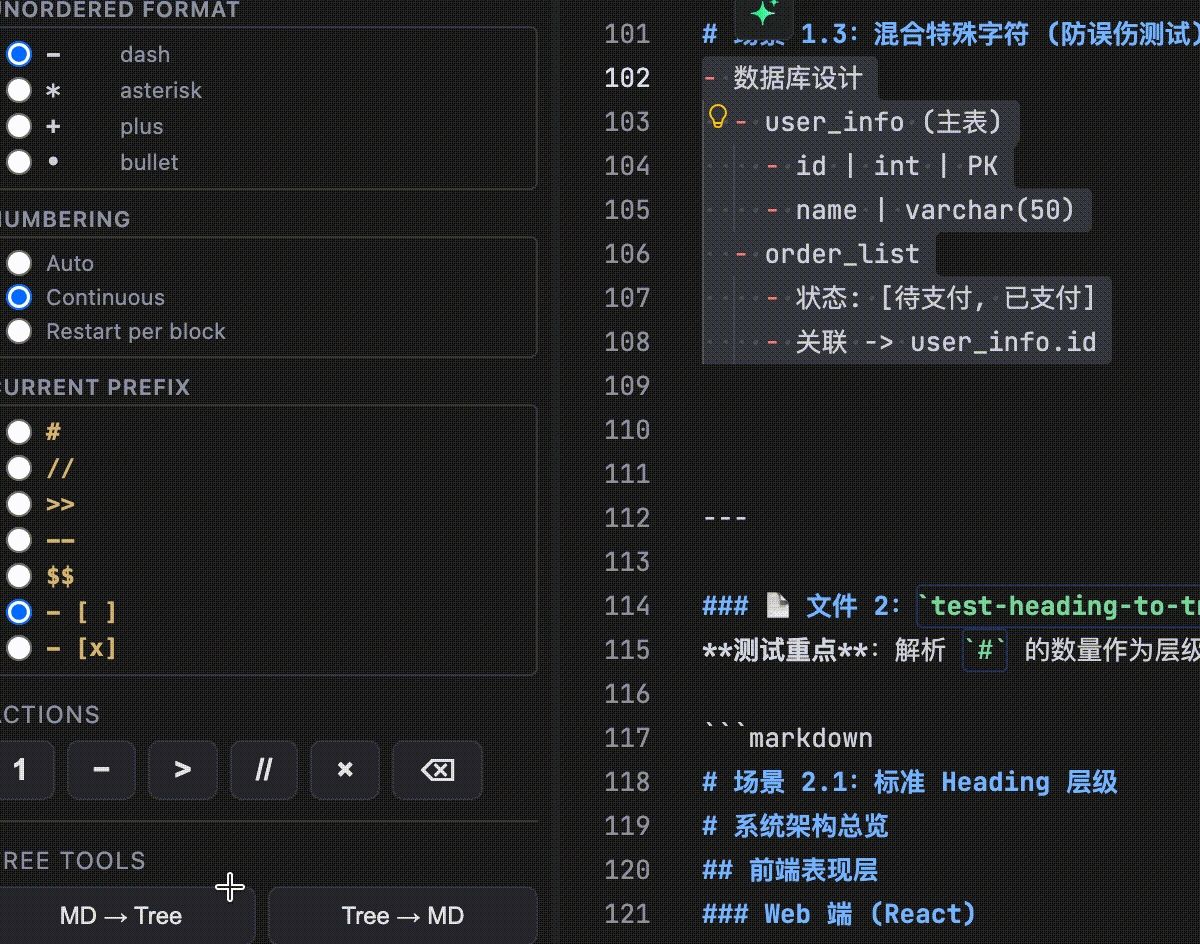This screenshot has height=944, width=1200.
Task: Click the green AI sparkle icon
Action: click(x=764, y=14)
